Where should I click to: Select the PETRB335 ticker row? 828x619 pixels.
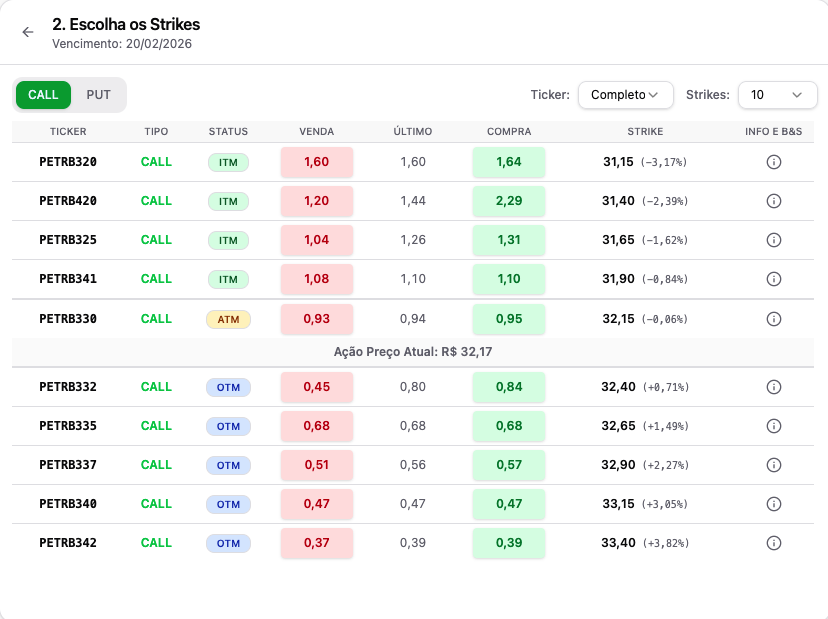coord(412,426)
